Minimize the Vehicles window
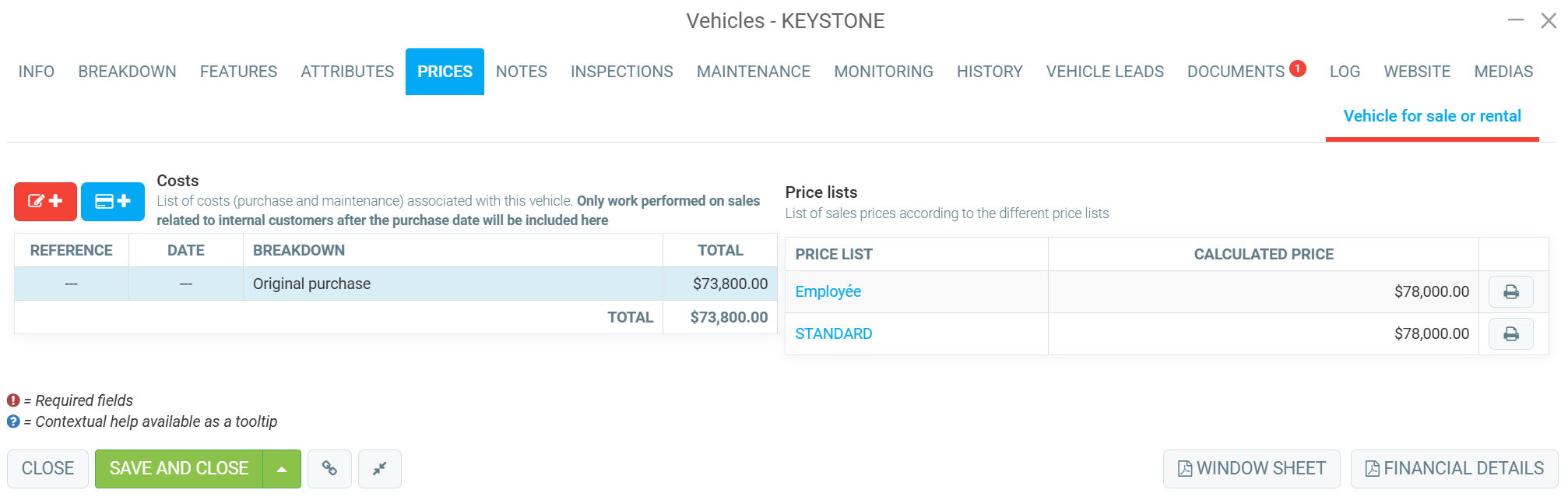 [1515, 20]
